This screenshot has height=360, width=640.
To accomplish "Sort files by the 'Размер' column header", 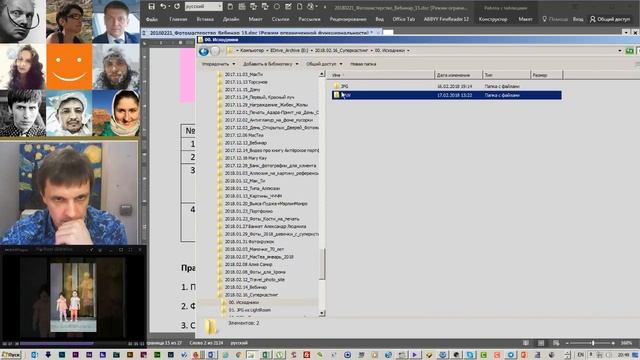I will coord(547,75).
